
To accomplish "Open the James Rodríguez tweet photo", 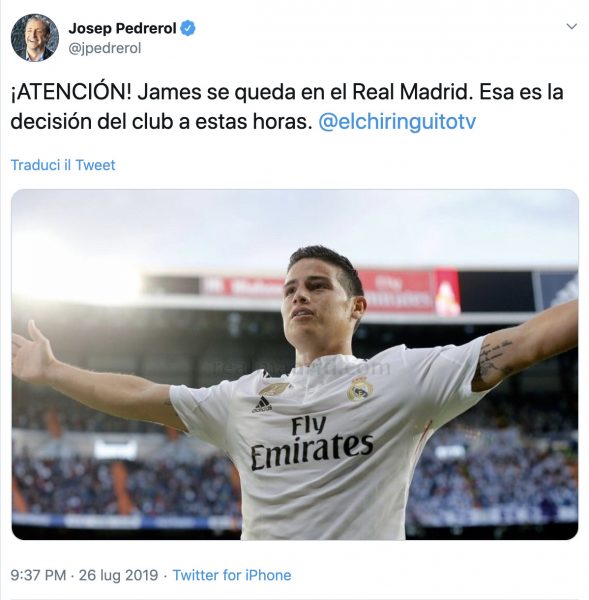I will [295, 364].
